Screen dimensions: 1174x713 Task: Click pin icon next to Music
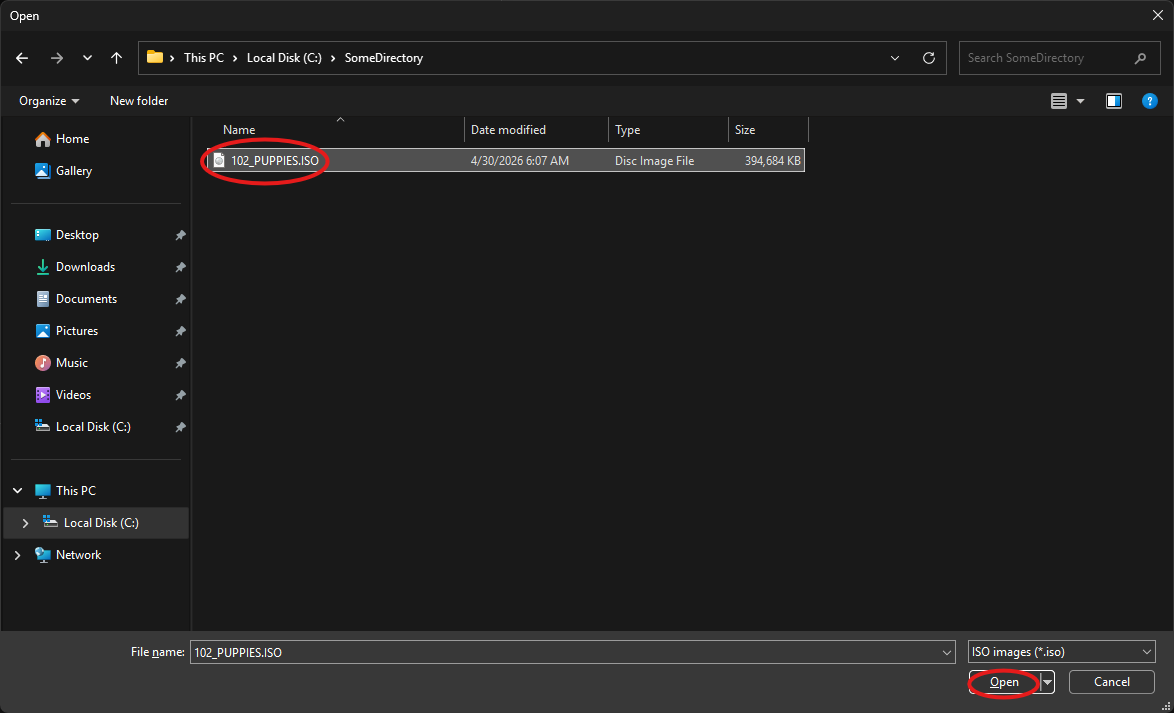pos(180,363)
